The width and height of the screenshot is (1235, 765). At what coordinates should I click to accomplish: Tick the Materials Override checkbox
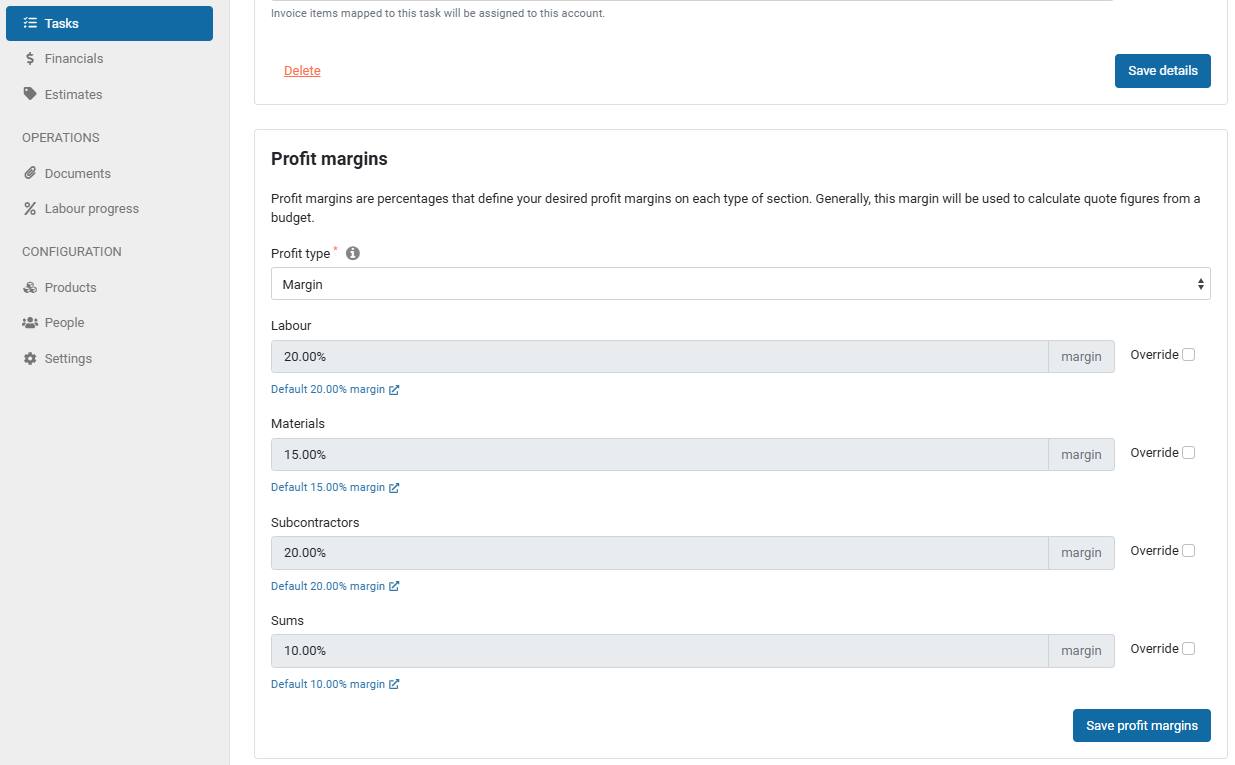pos(1188,453)
